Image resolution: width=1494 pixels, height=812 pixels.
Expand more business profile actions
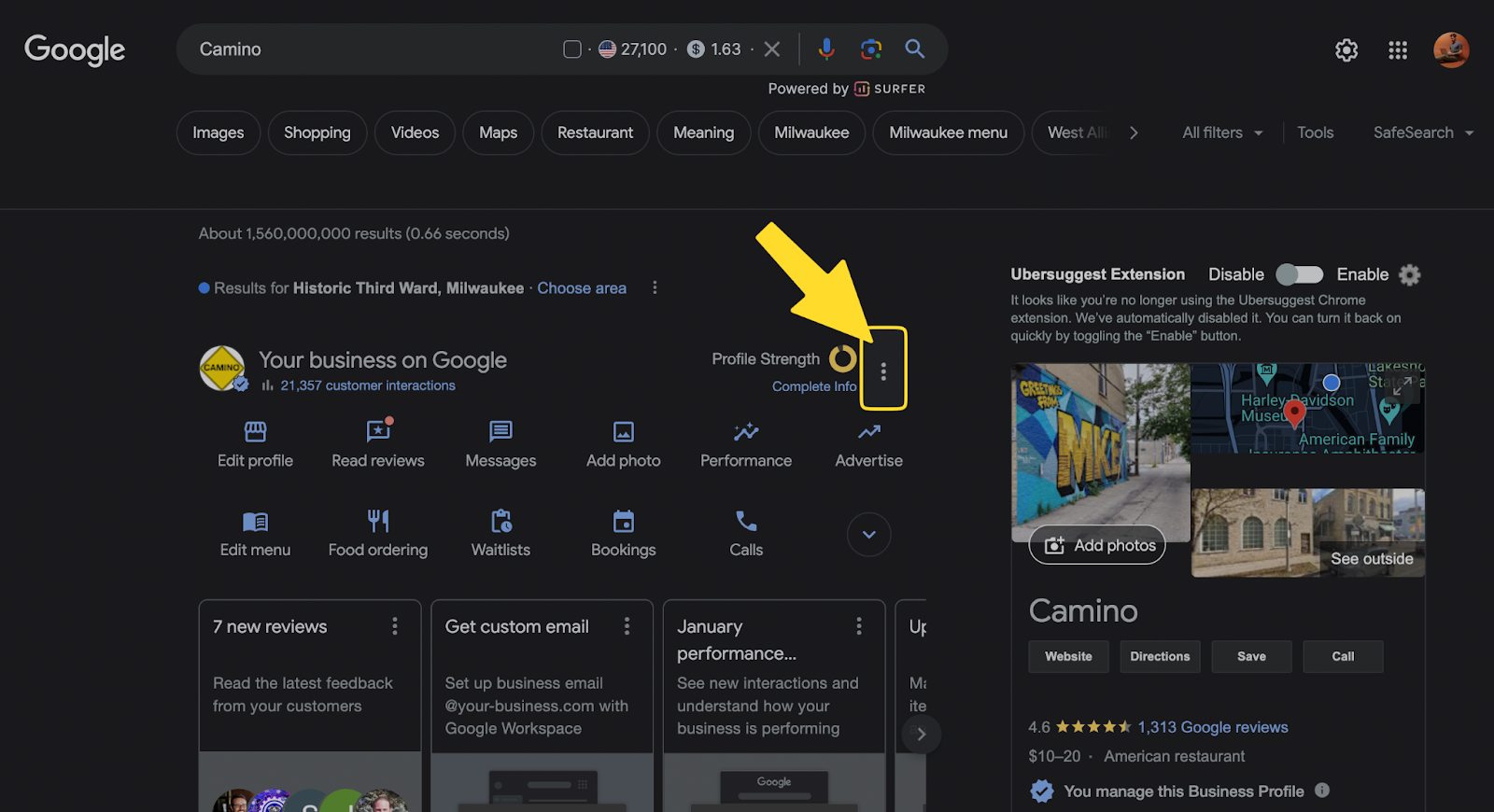tap(869, 535)
